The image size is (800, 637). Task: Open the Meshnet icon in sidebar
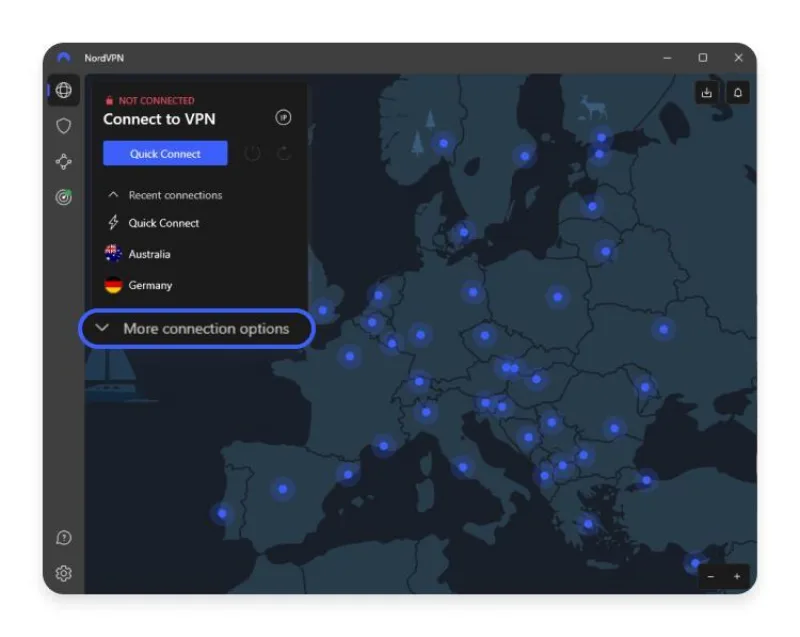tap(63, 162)
